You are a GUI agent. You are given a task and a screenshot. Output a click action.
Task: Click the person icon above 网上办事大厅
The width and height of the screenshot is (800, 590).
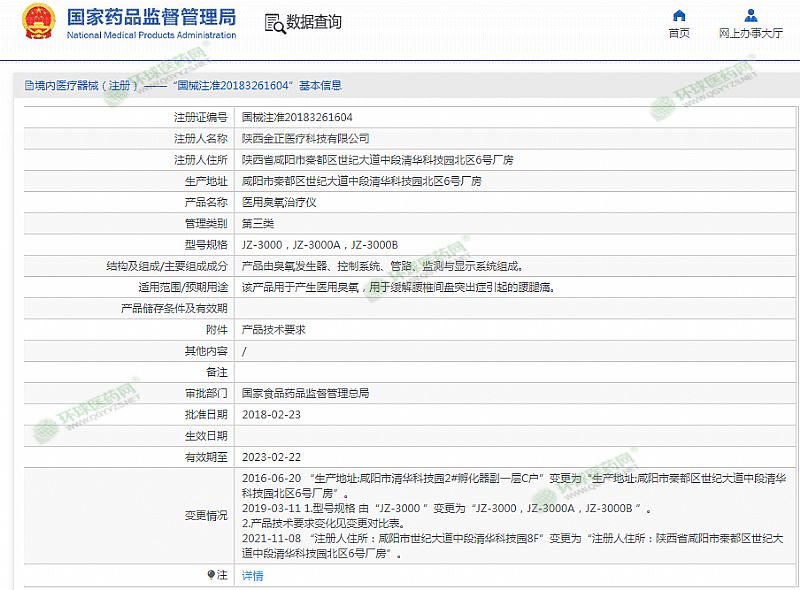[750, 15]
